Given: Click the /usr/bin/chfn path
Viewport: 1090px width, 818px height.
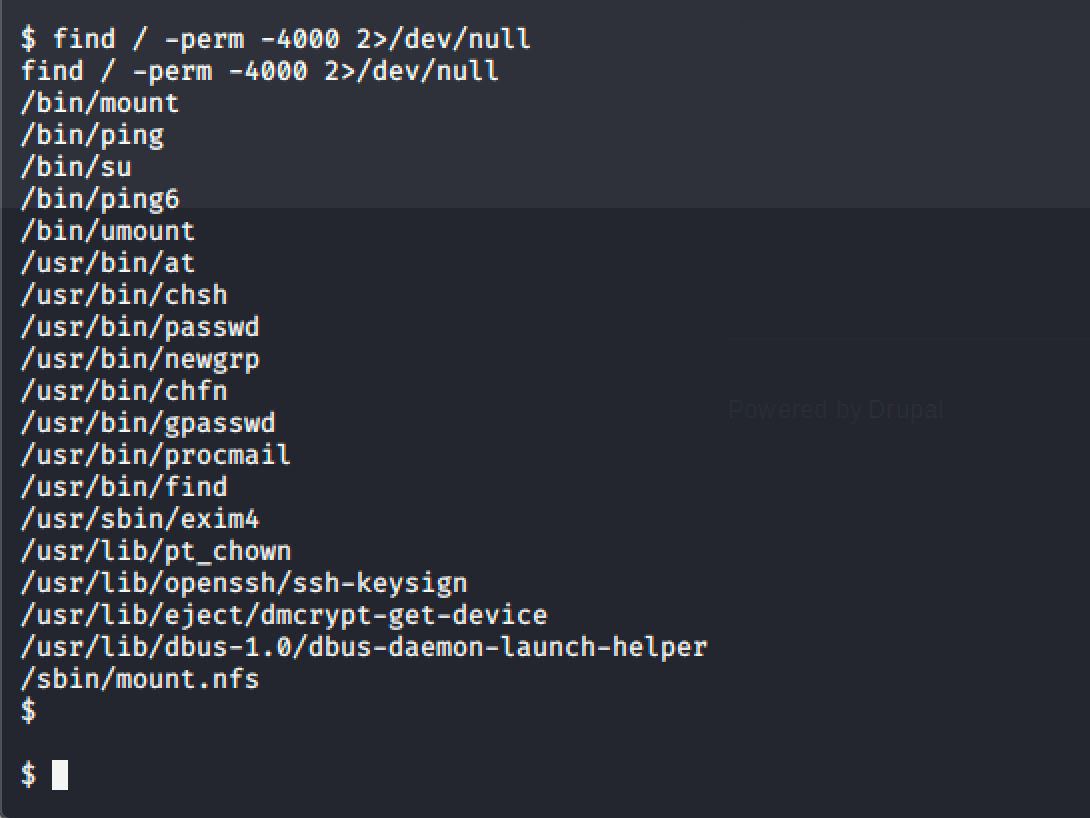Looking at the screenshot, I should (x=124, y=391).
